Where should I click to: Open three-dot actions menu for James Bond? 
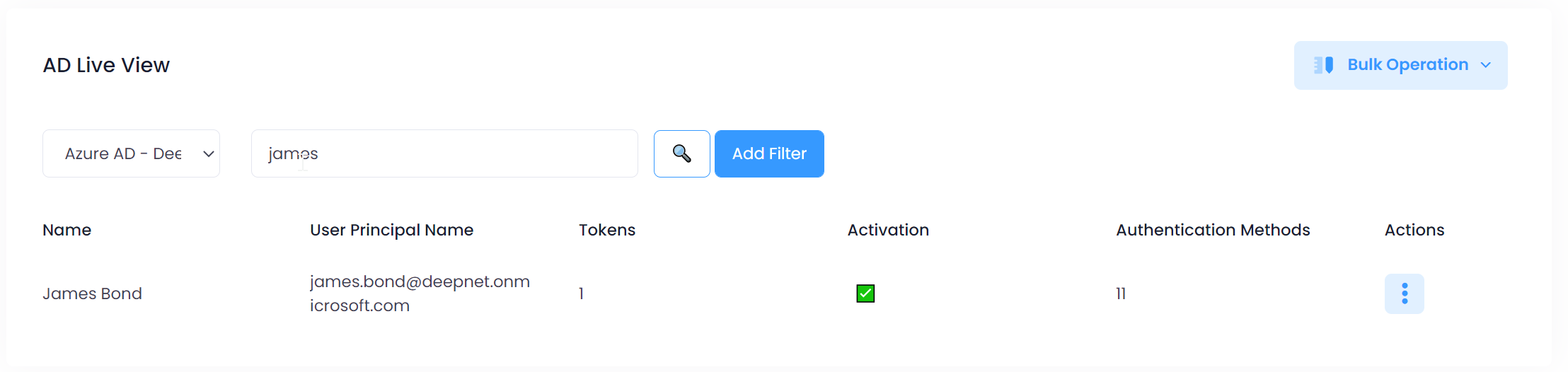click(1404, 293)
